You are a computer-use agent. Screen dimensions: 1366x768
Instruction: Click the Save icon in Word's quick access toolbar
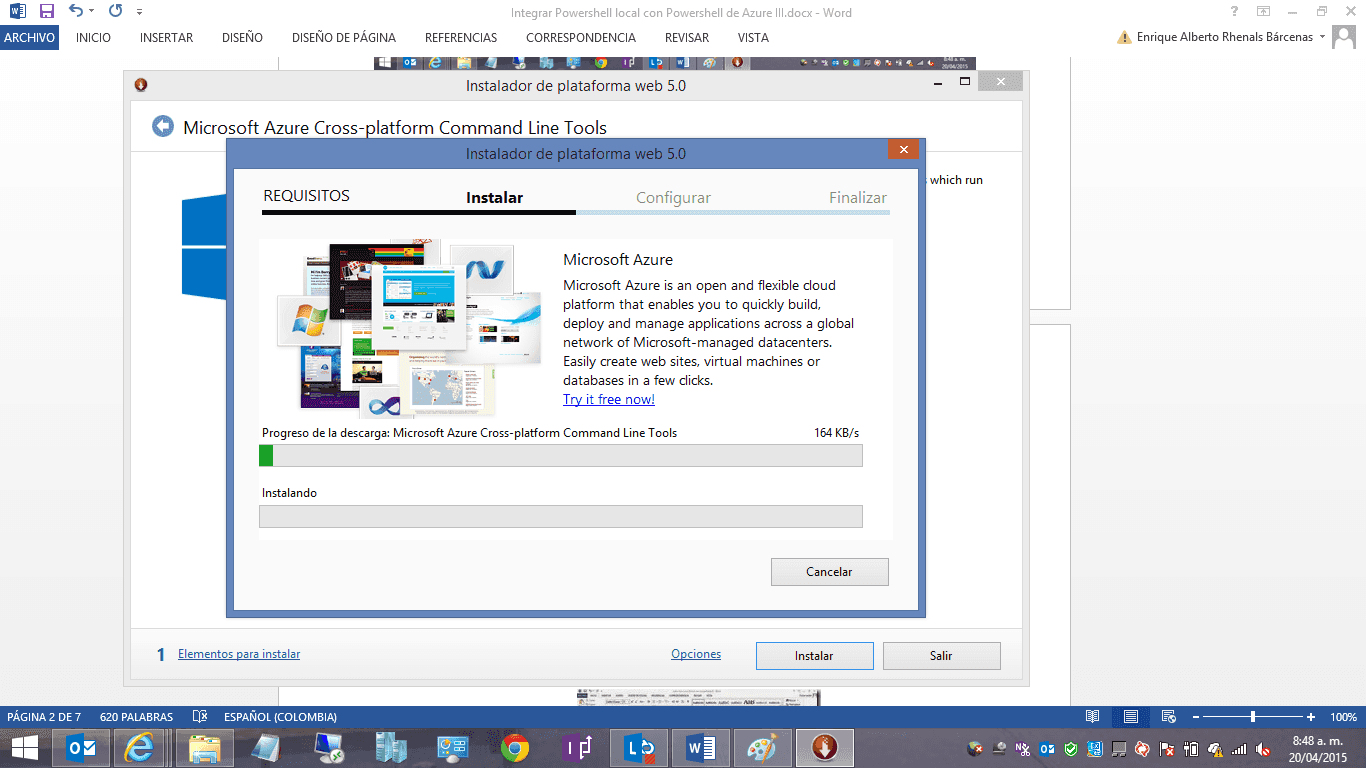(x=46, y=11)
